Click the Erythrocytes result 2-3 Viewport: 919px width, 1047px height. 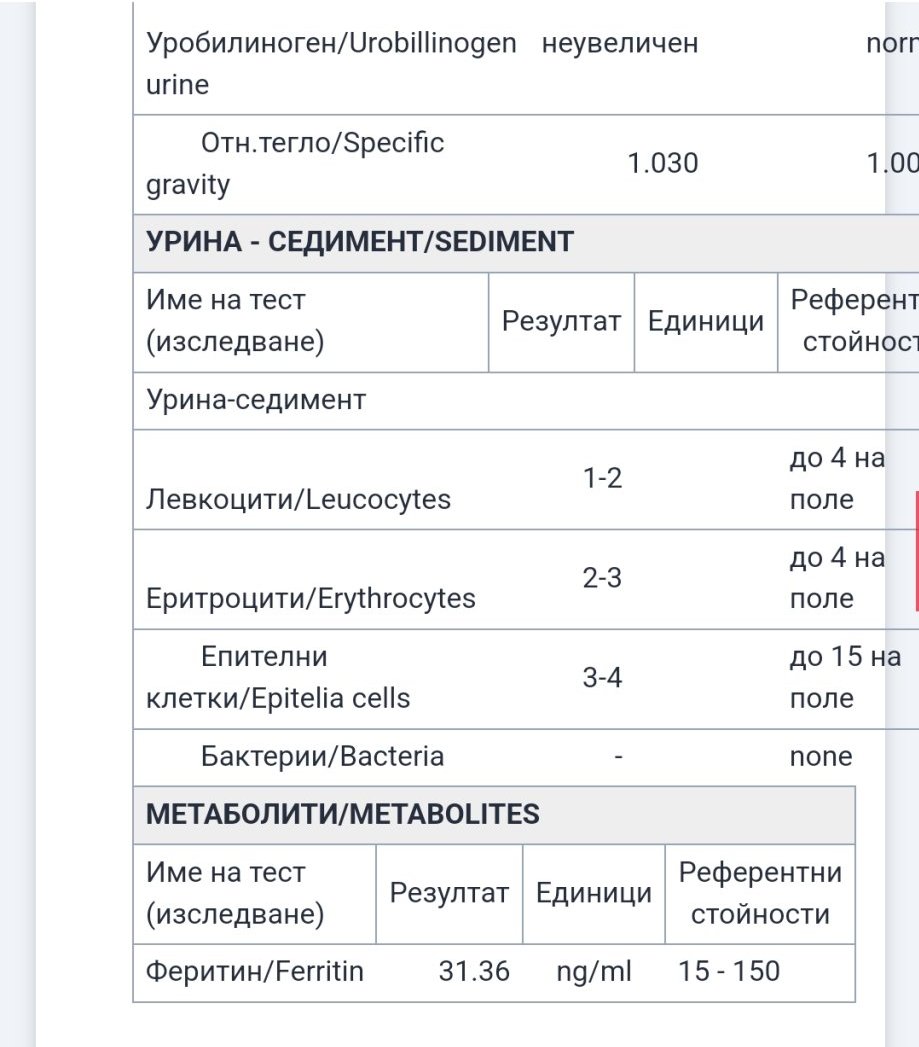(x=602, y=578)
